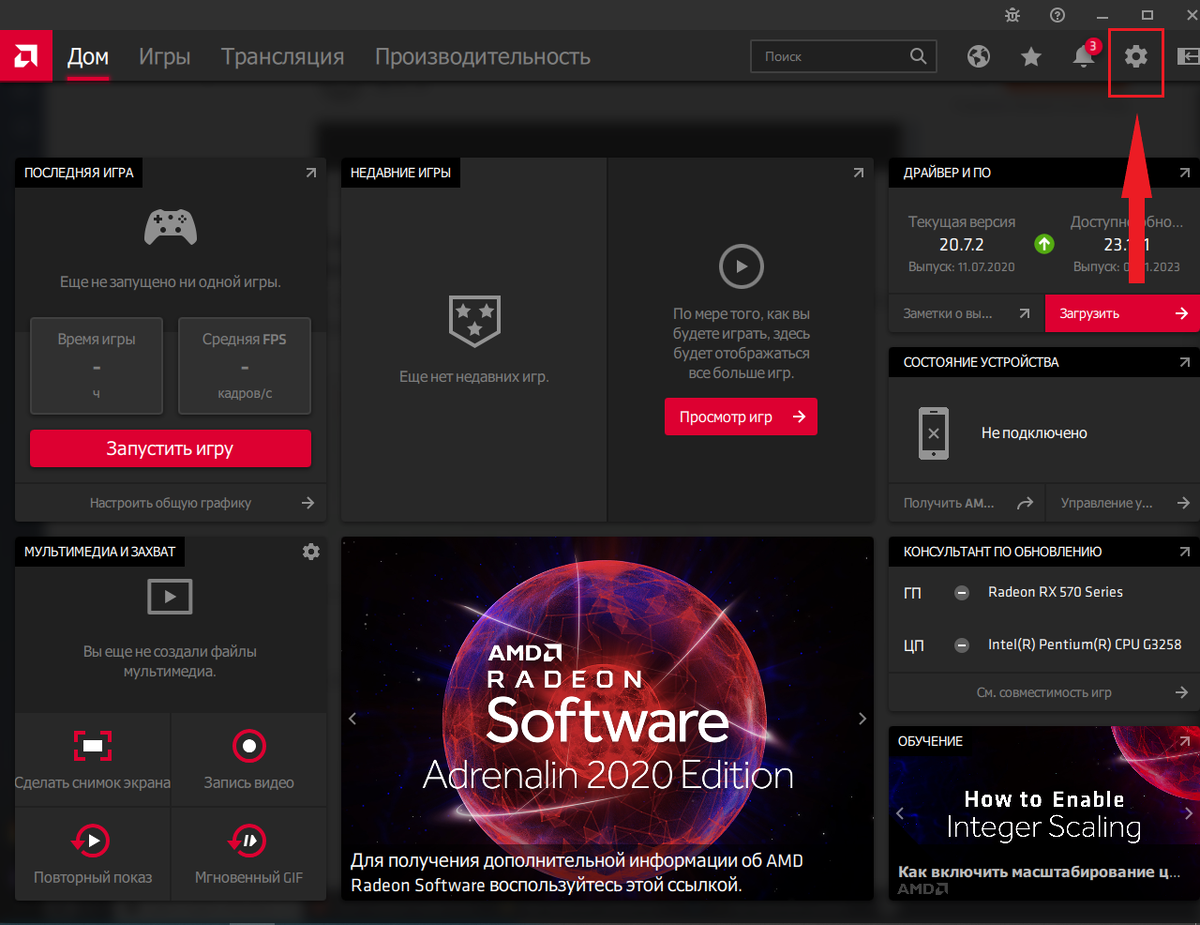Click the Время игры tile
Viewport: 1200px width, 925px height.
[x=96, y=365]
